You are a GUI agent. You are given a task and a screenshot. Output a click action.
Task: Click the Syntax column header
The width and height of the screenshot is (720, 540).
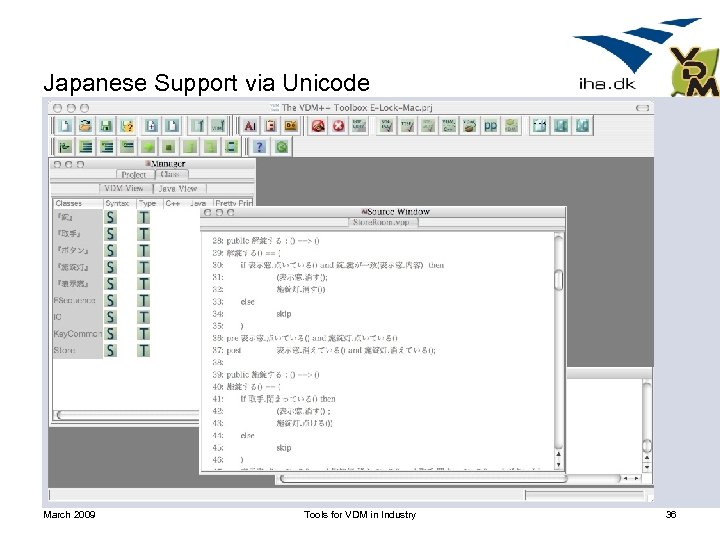(x=118, y=203)
